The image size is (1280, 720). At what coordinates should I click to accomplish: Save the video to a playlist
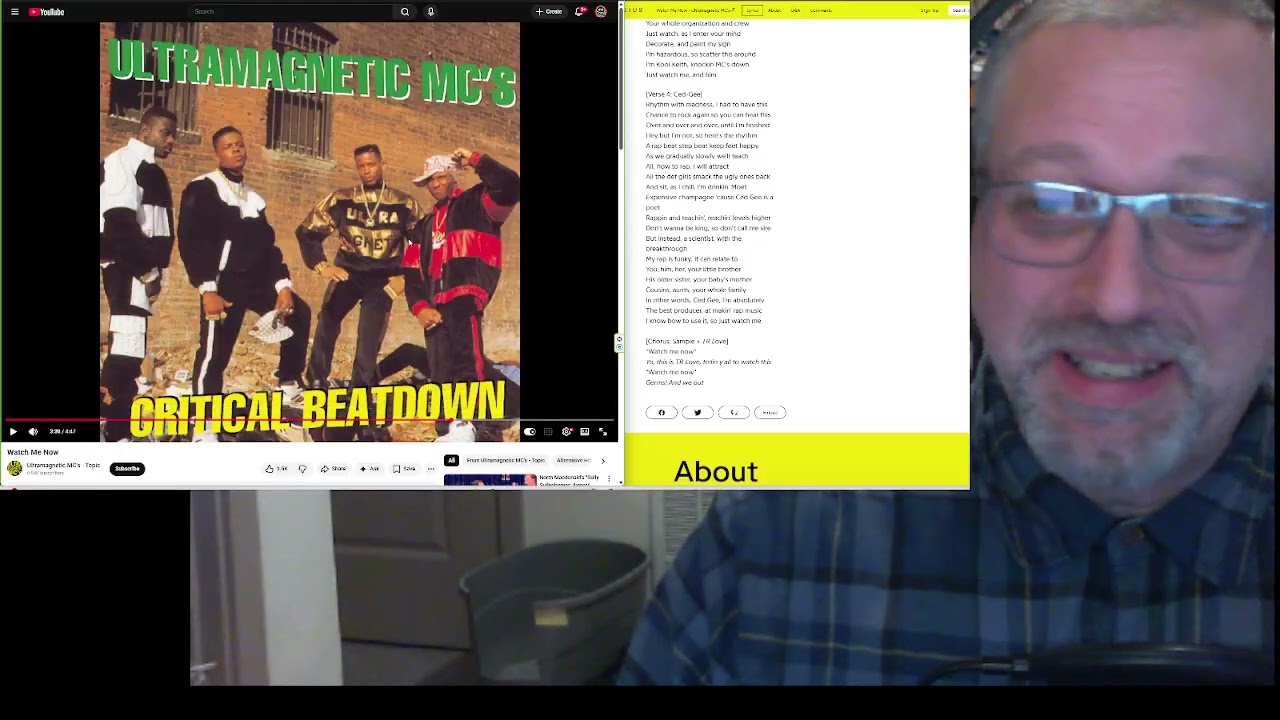(x=404, y=468)
